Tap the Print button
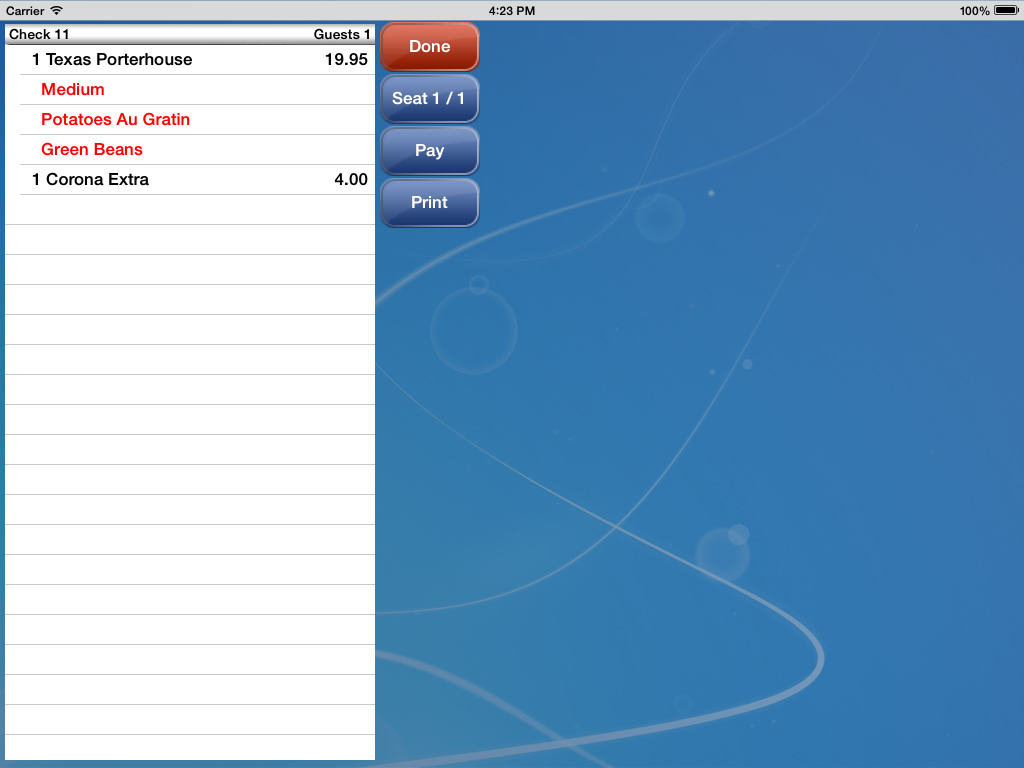The height and width of the screenshot is (768, 1024). pyautogui.click(x=429, y=202)
